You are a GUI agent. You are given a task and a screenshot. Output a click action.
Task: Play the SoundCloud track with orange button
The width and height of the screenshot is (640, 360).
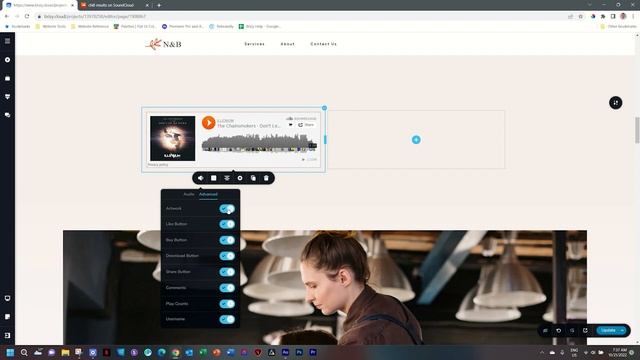pos(209,122)
